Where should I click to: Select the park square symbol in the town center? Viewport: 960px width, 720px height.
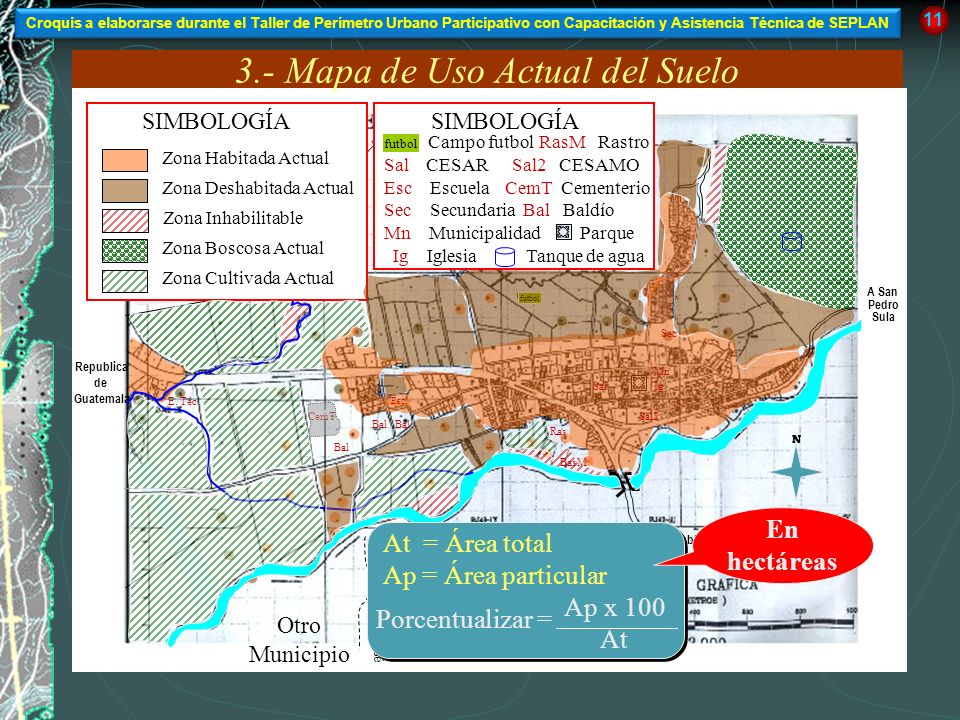639,383
